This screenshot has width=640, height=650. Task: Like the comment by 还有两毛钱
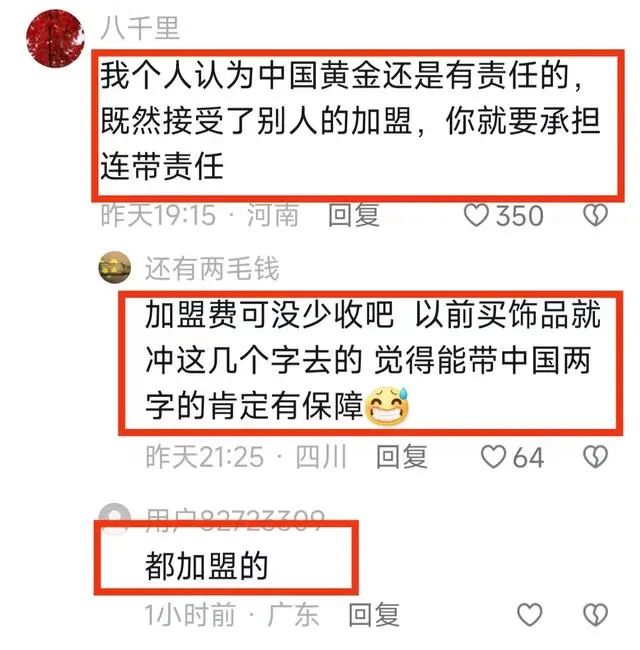493,457
